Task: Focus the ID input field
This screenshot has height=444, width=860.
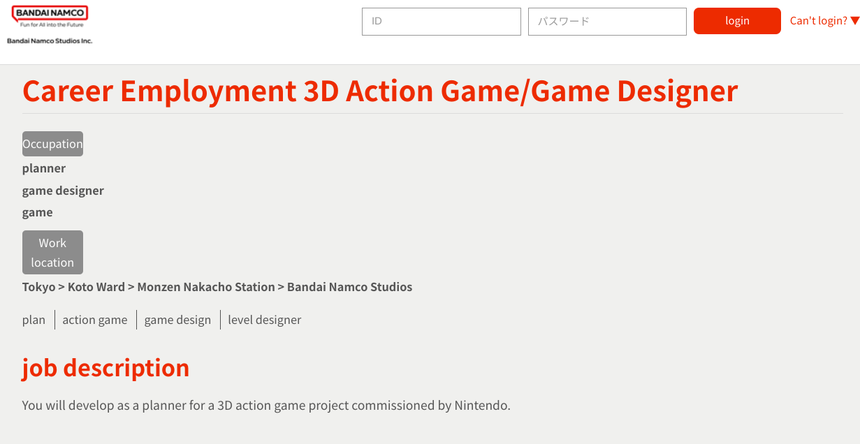Action: [x=441, y=22]
